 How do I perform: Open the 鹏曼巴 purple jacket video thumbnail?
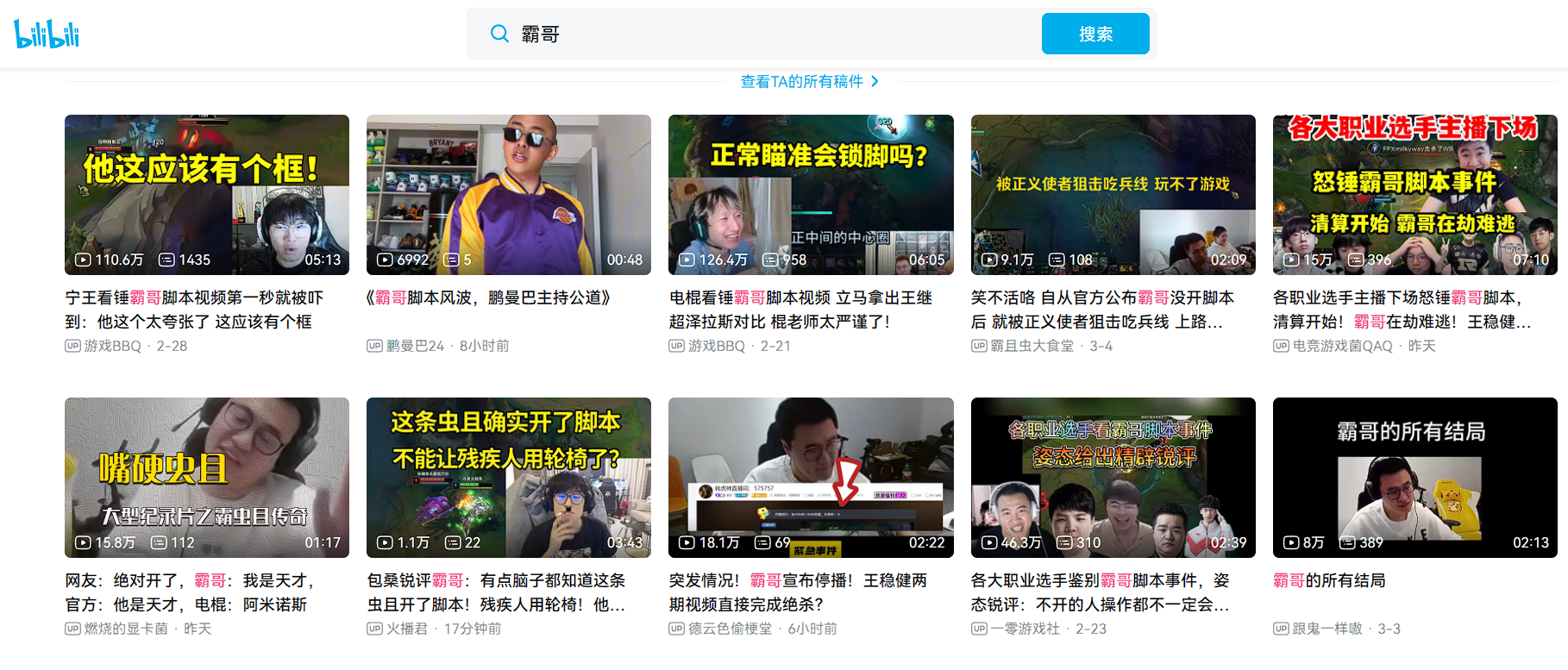click(509, 195)
